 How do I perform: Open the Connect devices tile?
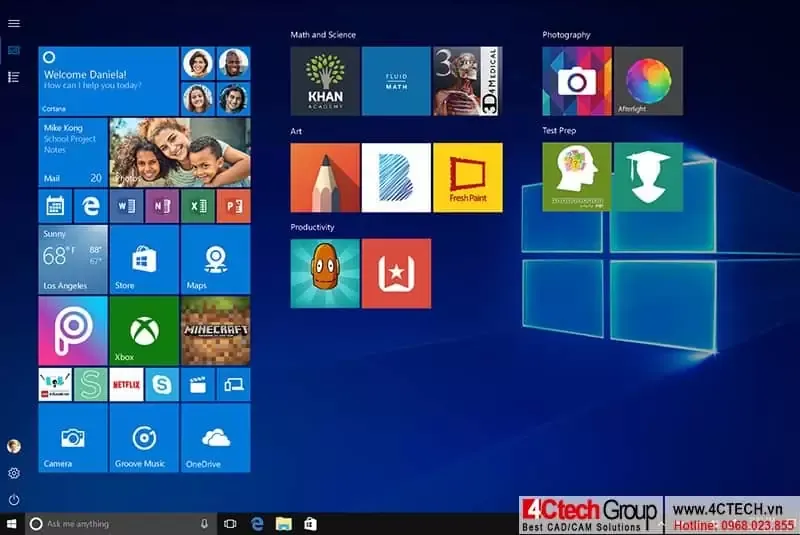(234, 385)
